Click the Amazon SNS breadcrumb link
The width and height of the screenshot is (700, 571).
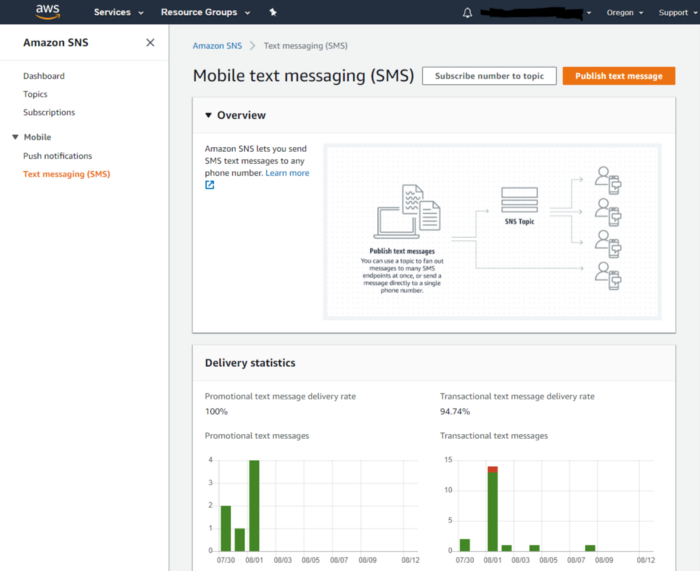coord(217,46)
